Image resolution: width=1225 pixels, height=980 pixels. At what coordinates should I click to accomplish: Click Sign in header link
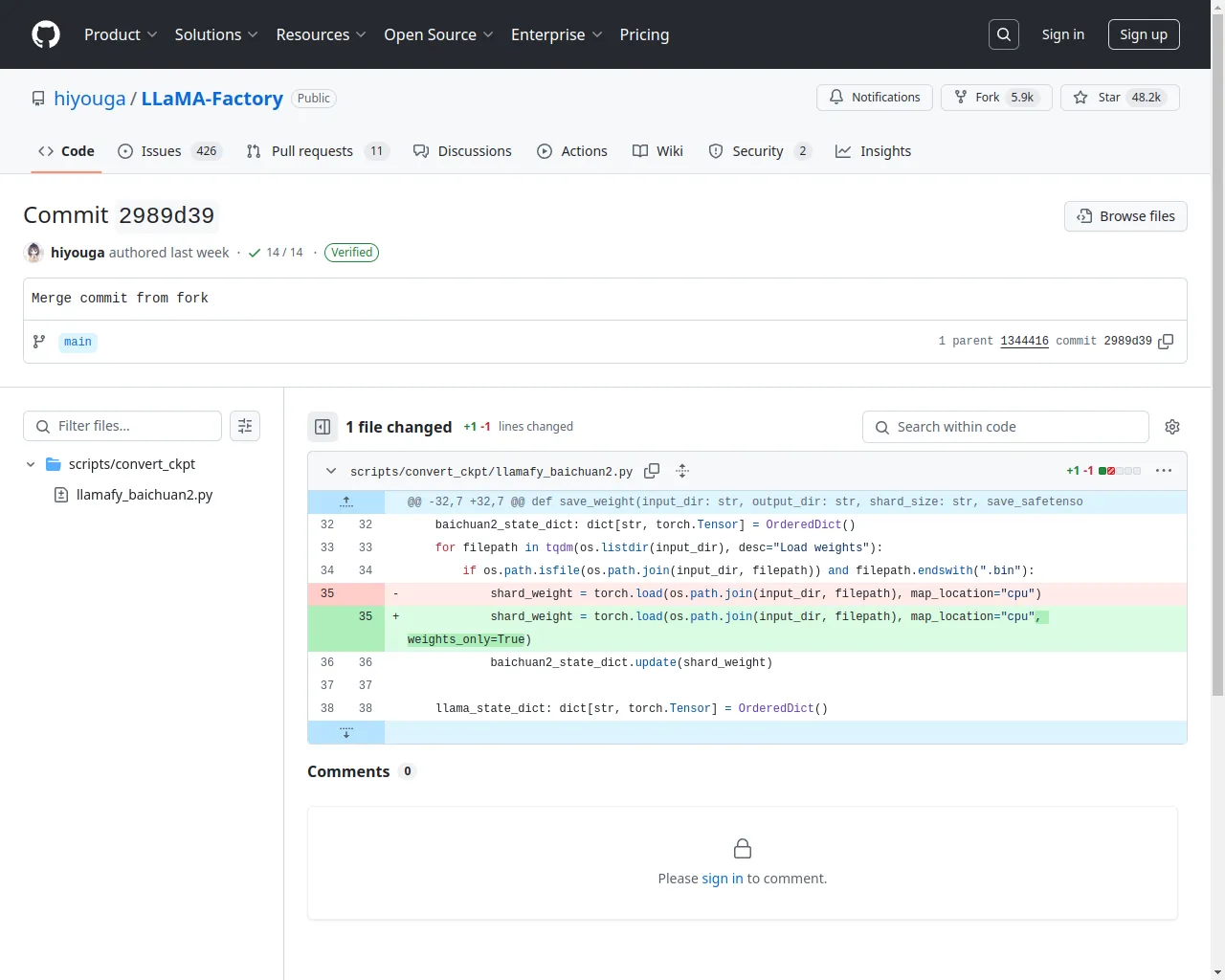1063,34
